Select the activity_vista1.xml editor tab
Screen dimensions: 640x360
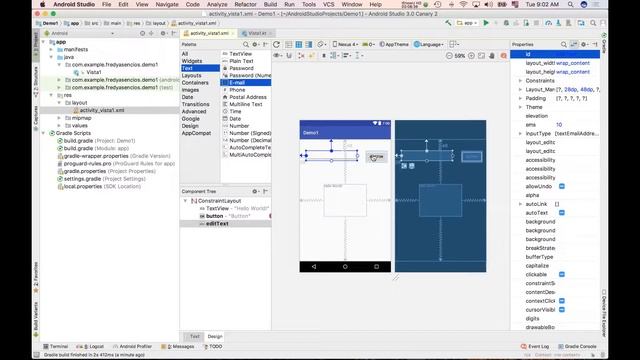click(209, 33)
